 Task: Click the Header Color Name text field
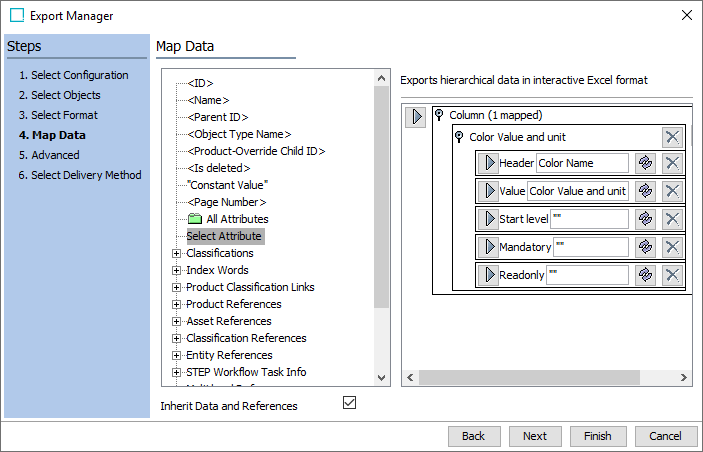[x=582, y=163]
